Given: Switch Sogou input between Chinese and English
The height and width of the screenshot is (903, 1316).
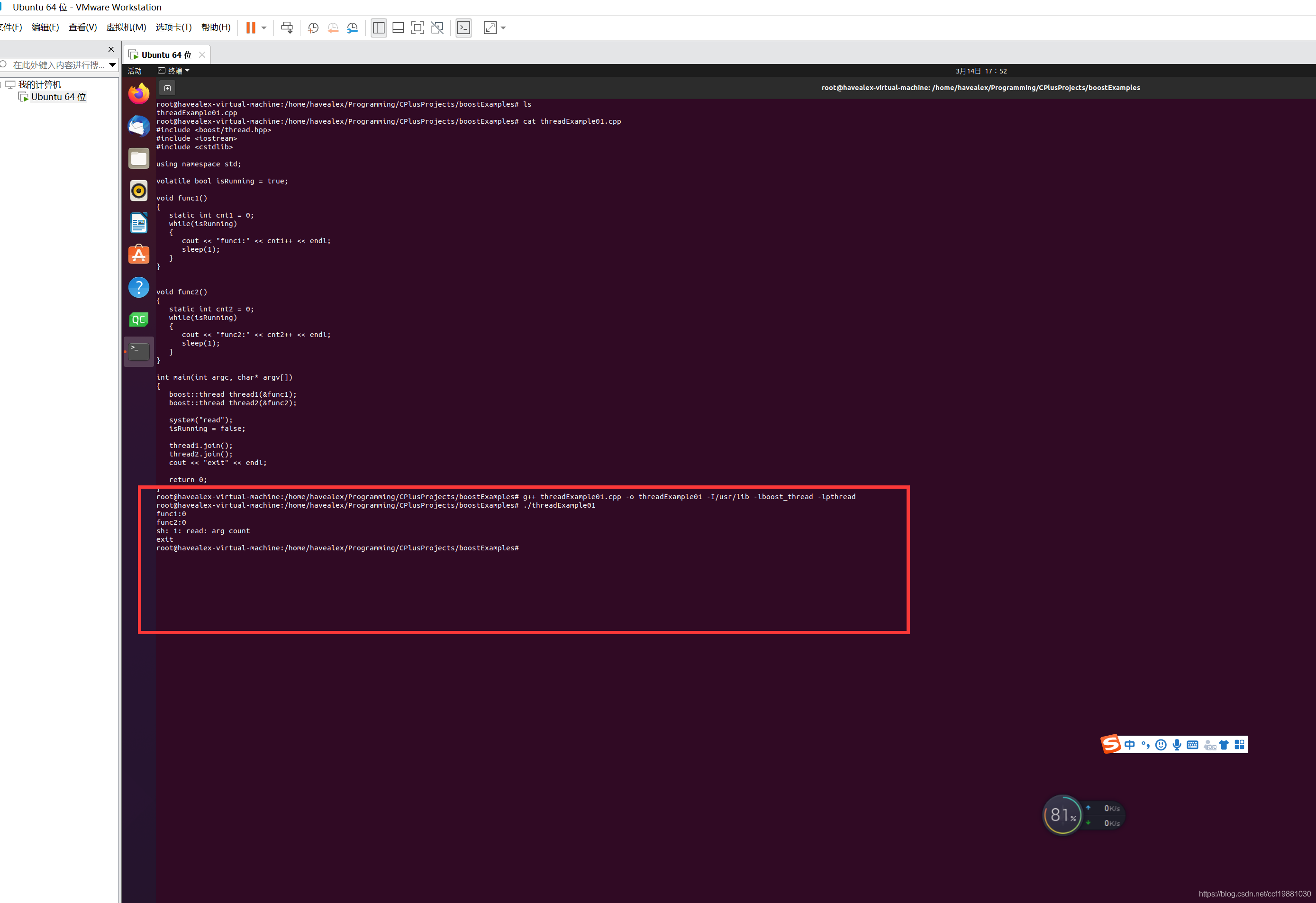Looking at the screenshot, I should coord(1129,744).
